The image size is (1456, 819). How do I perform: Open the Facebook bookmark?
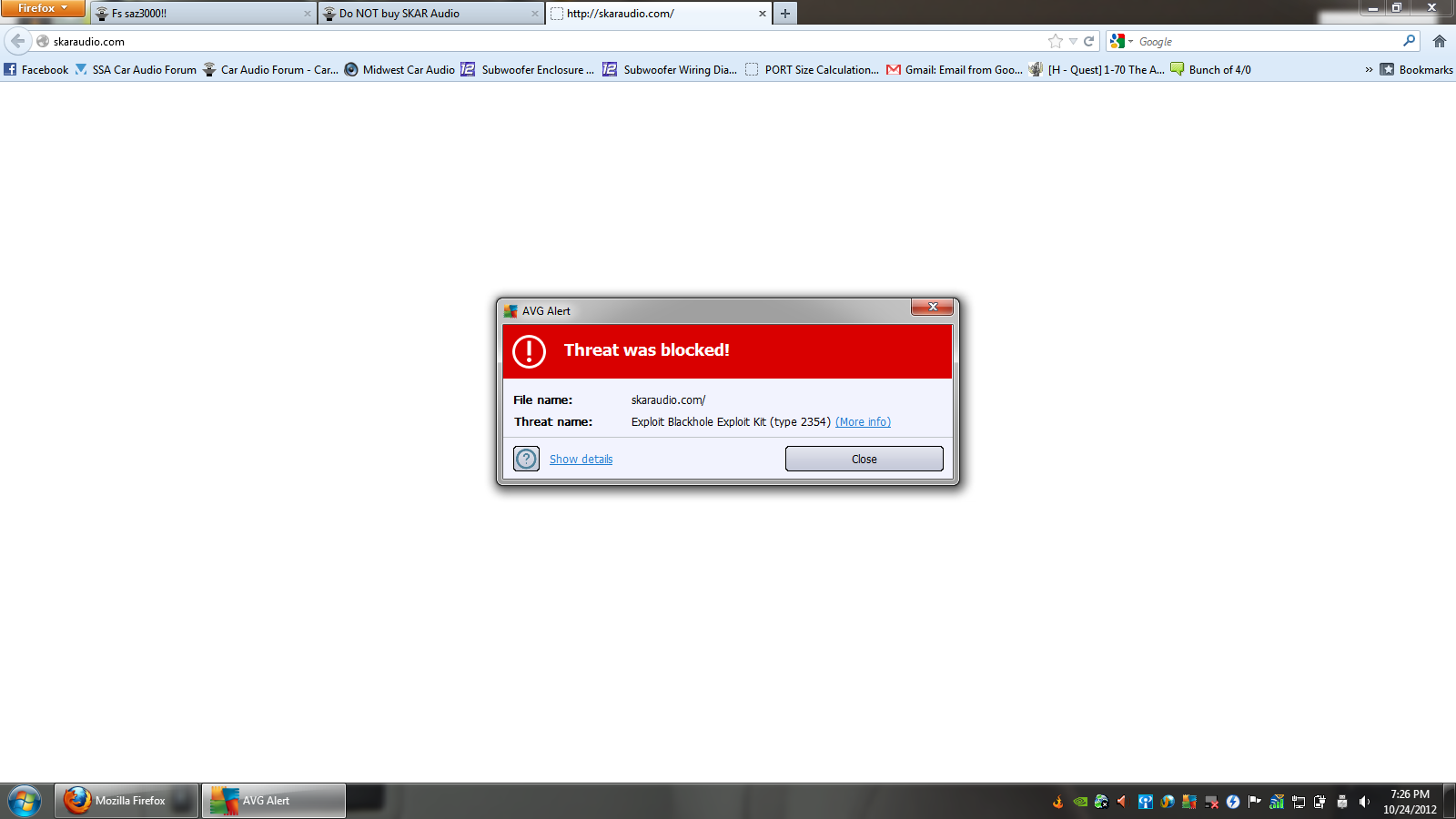[36, 69]
